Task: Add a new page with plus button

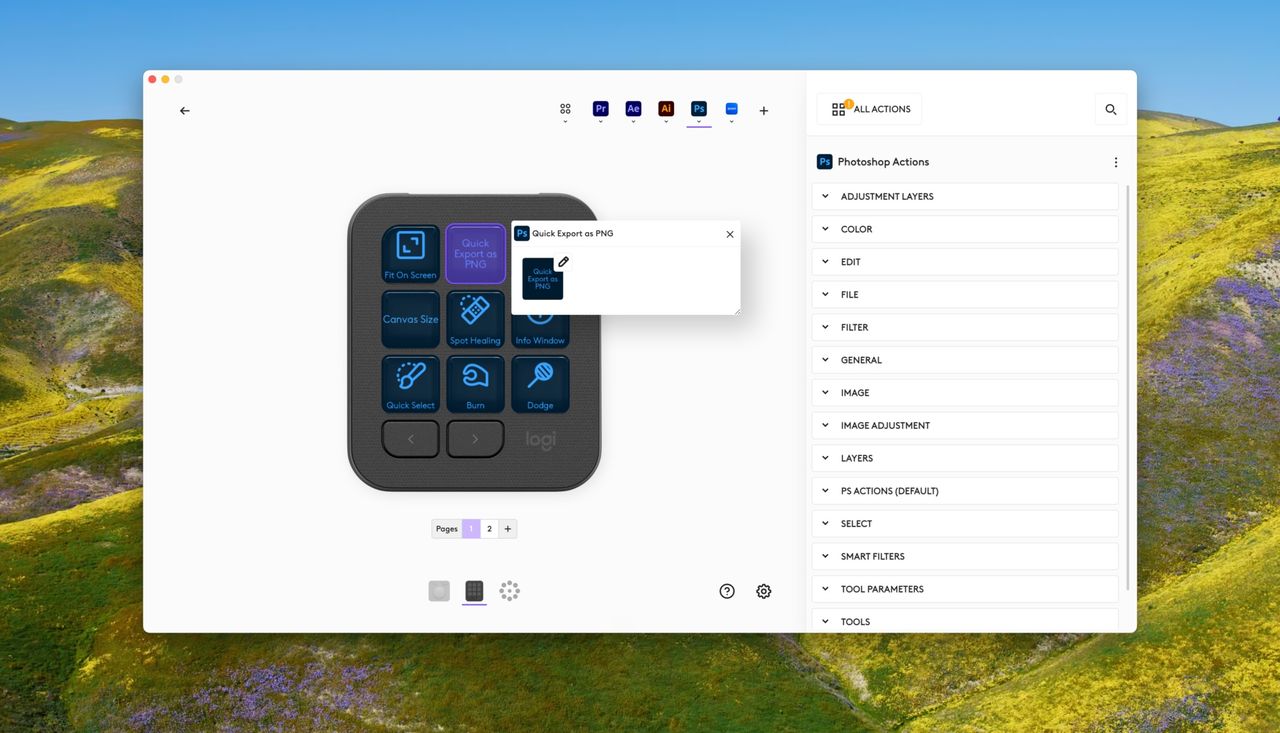Action: click(508, 529)
